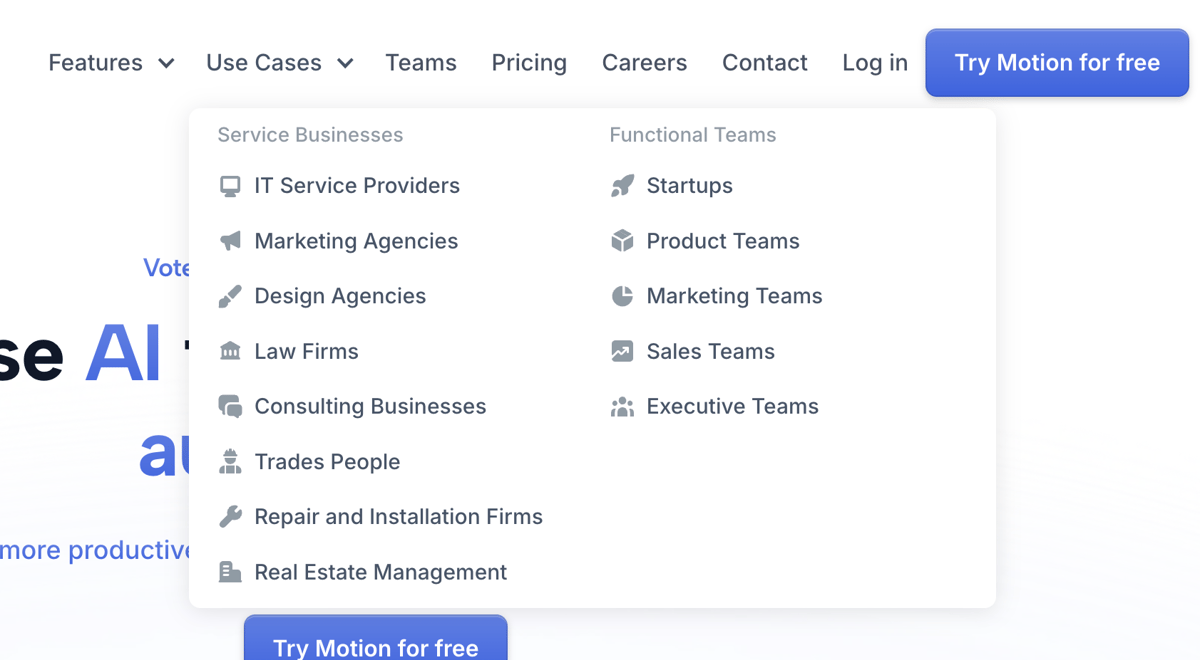Click the rocket icon next to Startups
The image size is (1200, 660).
click(623, 185)
